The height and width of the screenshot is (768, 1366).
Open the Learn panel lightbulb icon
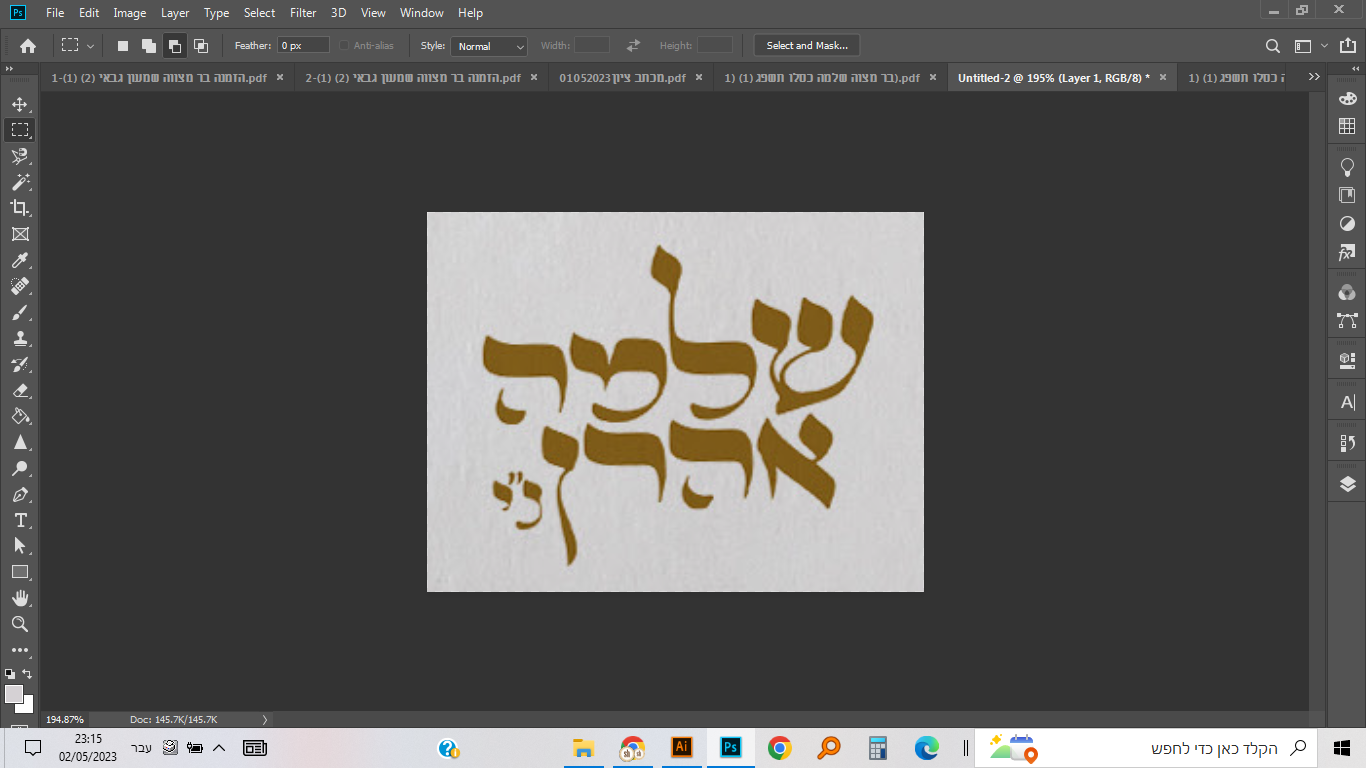click(x=1347, y=167)
